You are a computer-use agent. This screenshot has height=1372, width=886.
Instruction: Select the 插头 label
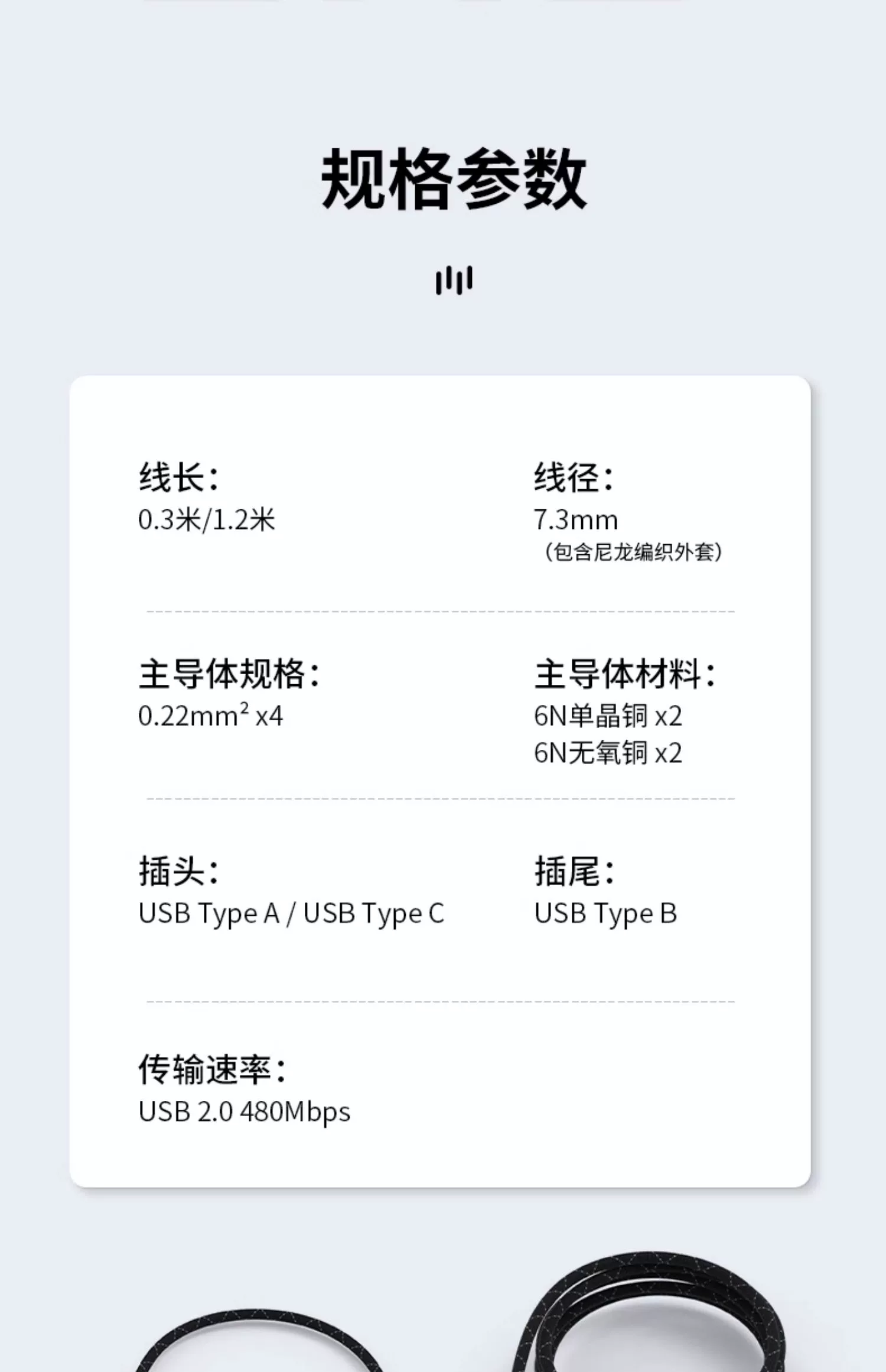coord(179,872)
